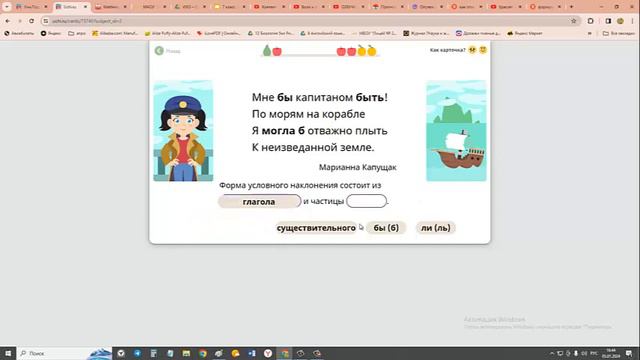640x360 pixels.
Task: Open the Alibaba.com bookmark
Action: click(x=115, y=33)
